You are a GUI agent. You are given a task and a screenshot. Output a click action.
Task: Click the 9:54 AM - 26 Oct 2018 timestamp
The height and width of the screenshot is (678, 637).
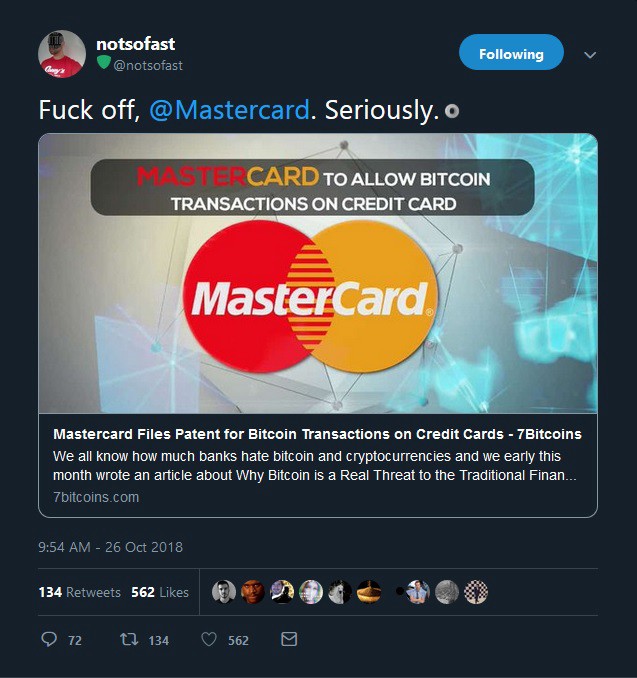click(110, 547)
